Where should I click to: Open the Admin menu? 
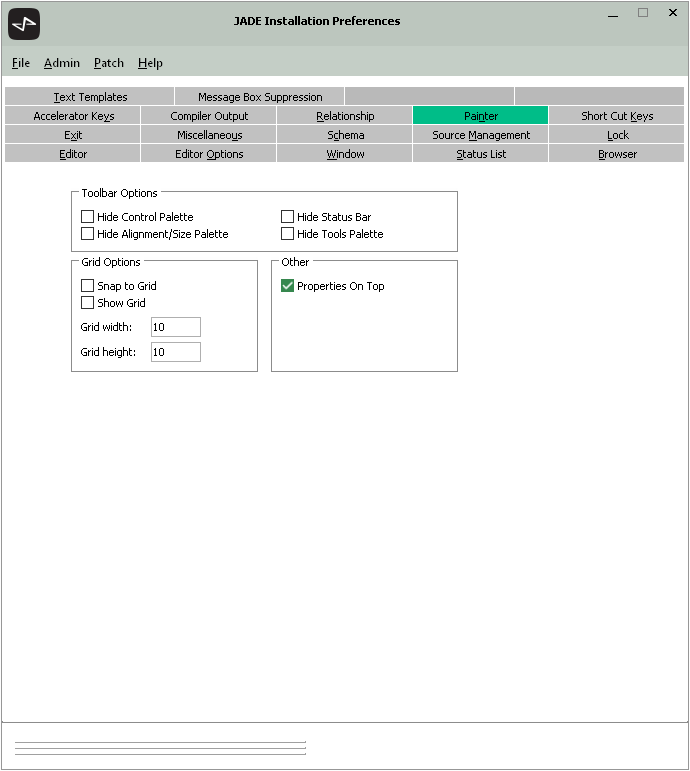(x=62, y=63)
